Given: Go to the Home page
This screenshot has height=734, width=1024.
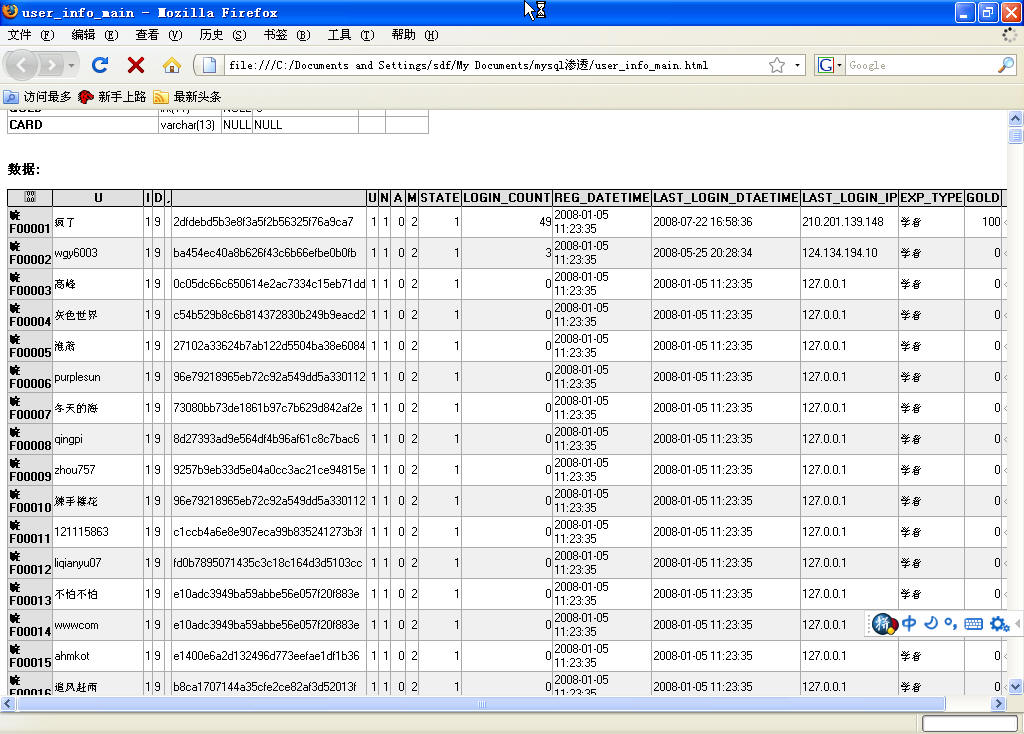Looking at the screenshot, I should [x=172, y=65].
